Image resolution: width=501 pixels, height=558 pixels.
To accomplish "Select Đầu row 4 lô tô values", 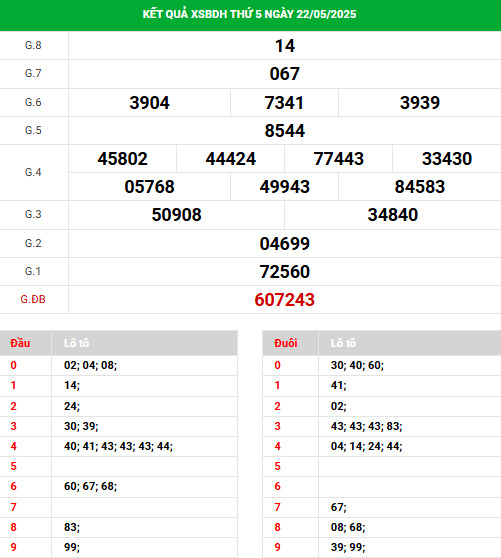I will pyautogui.click(x=118, y=446).
